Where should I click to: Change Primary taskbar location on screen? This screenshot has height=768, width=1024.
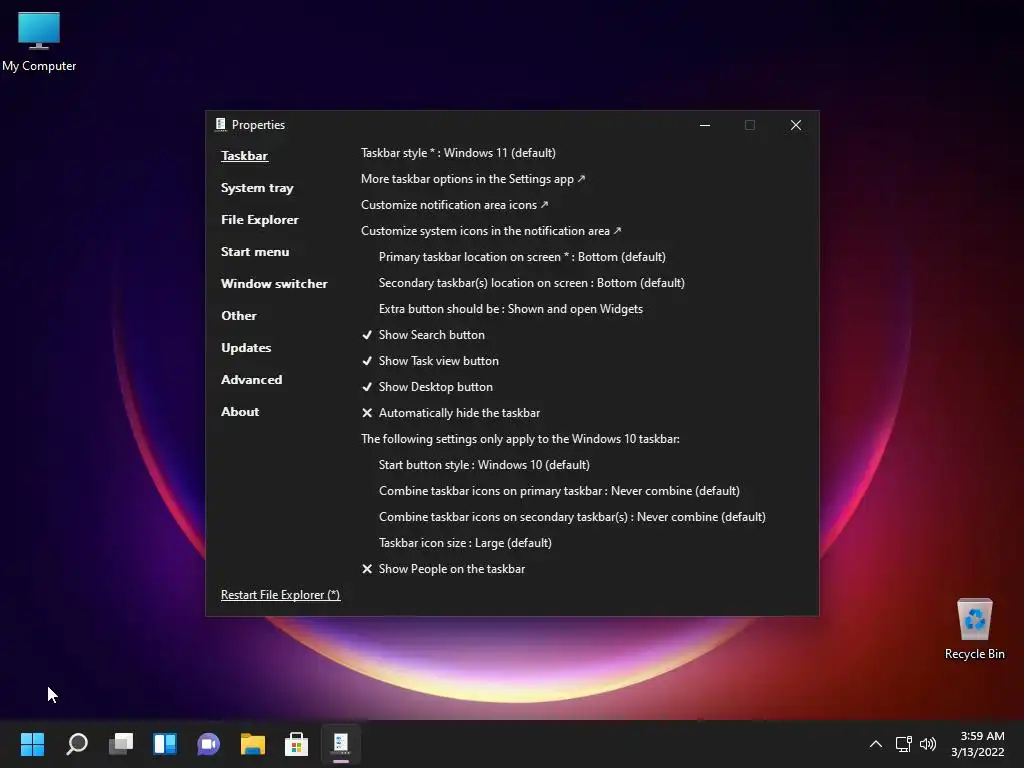tap(522, 257)
